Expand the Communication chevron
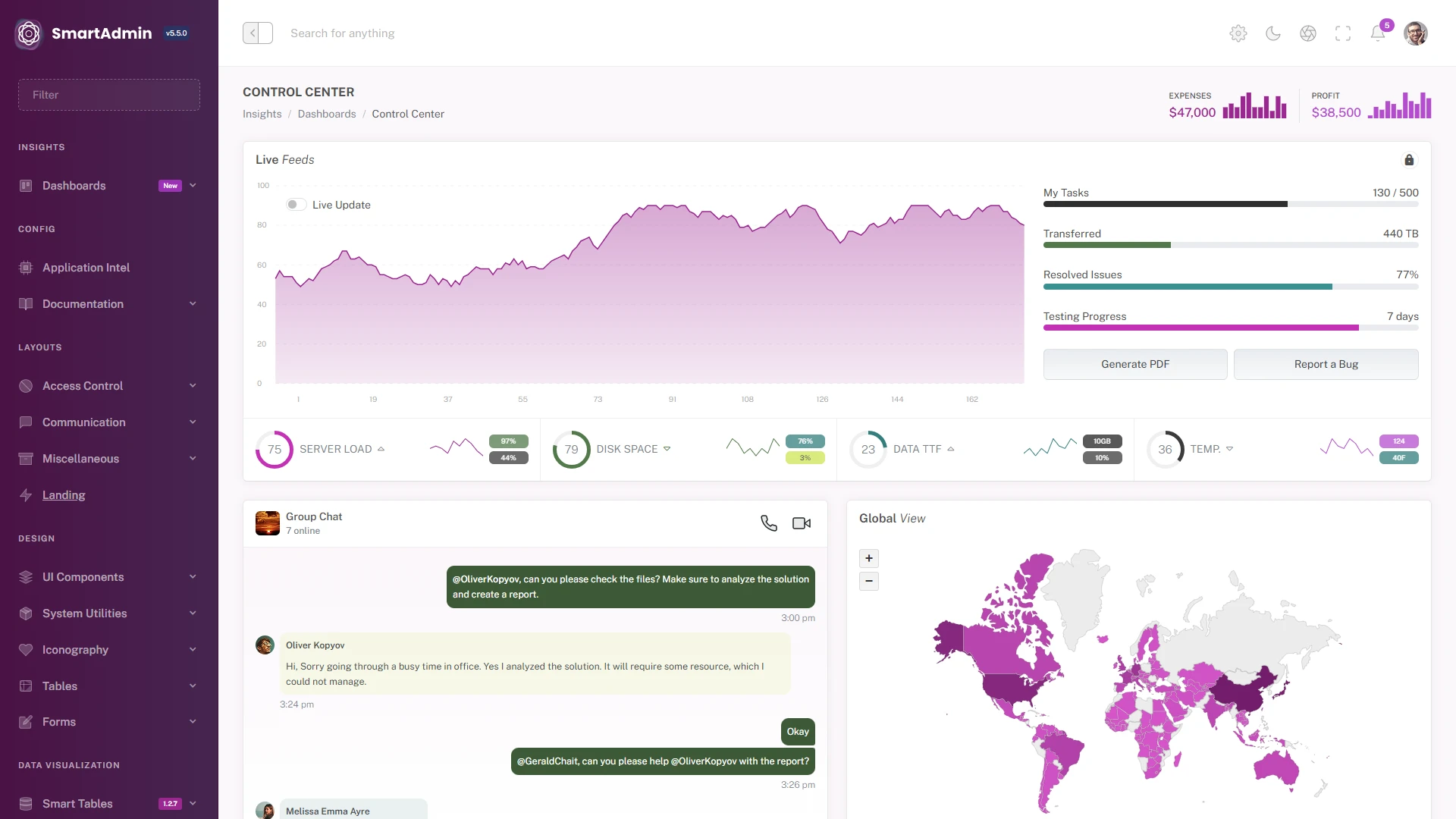Viewport: 1456px width, 819px height. (x=193, y=422)
